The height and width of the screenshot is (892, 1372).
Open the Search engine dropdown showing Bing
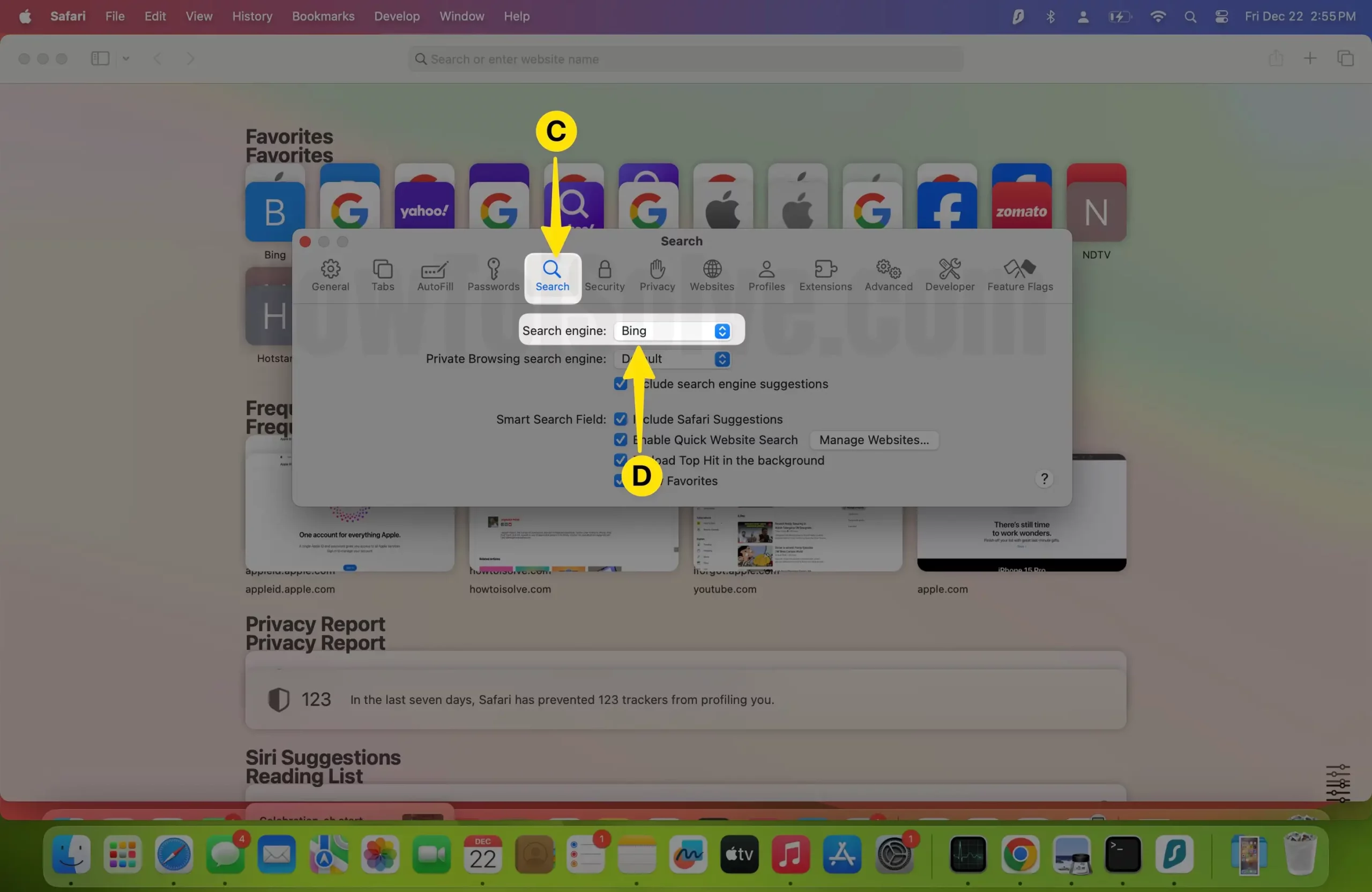point(672,331)
